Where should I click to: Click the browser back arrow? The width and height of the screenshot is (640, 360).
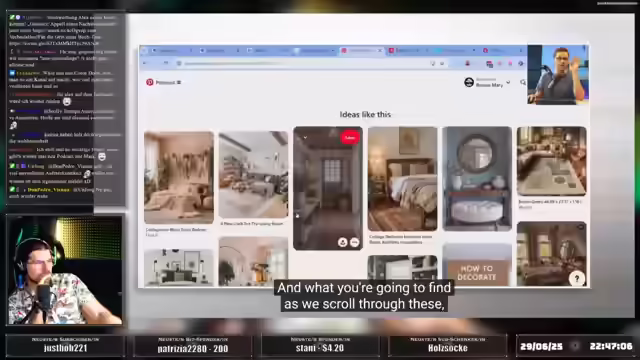(x=145, y=63)
